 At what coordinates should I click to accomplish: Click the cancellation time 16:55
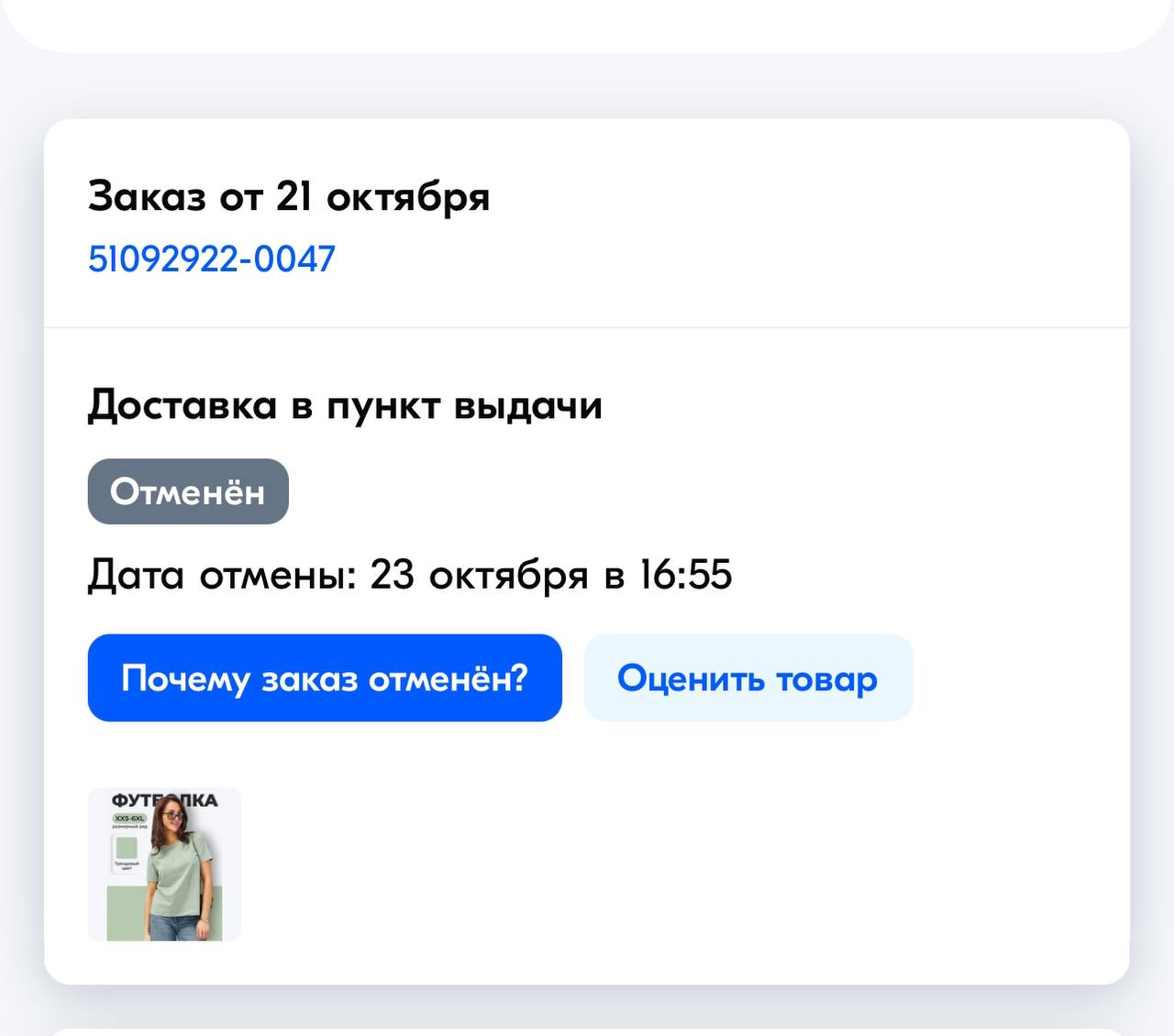(685, 576)
